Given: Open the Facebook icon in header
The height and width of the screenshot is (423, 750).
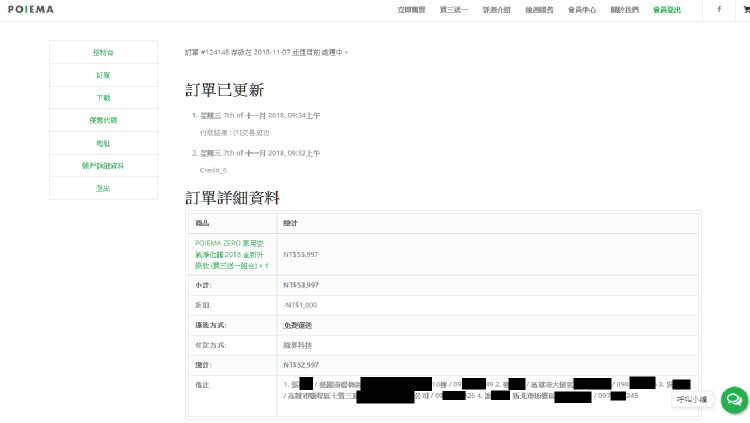Looking at the screenshot, I should [719, 9].
